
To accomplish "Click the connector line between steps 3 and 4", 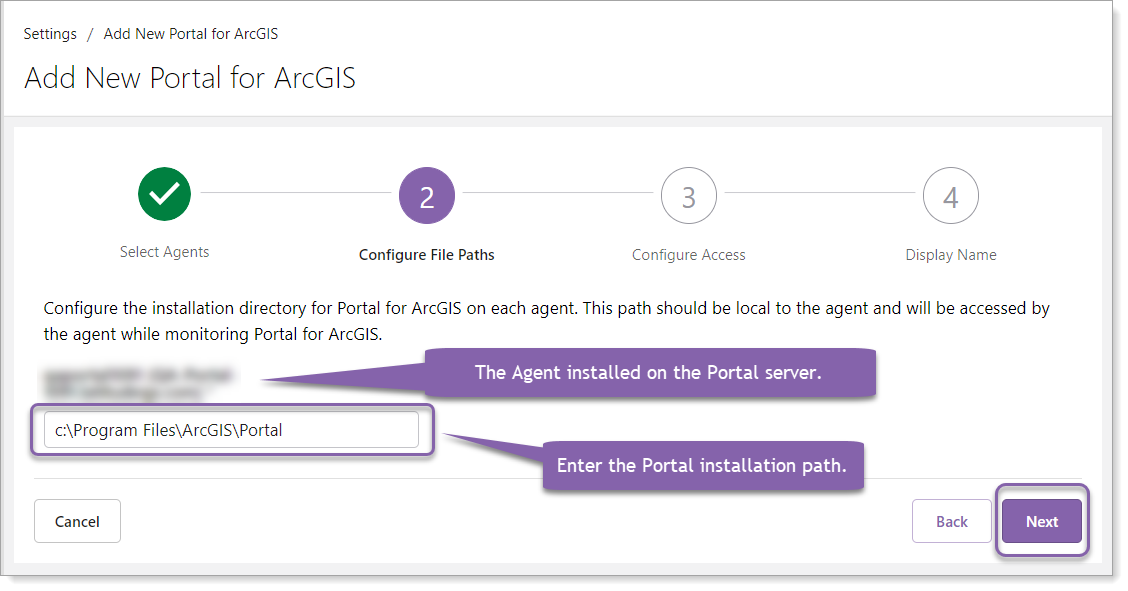I will click(x=819, y=193).
